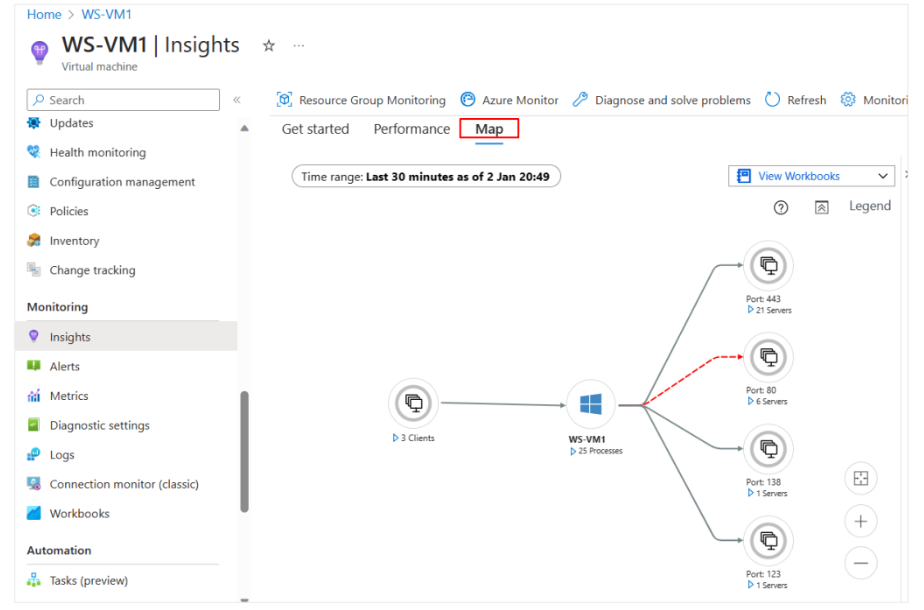Collapse the sidebar with double chevron
This screenshot has width=924, height=610.
click(x=237, y=100)
